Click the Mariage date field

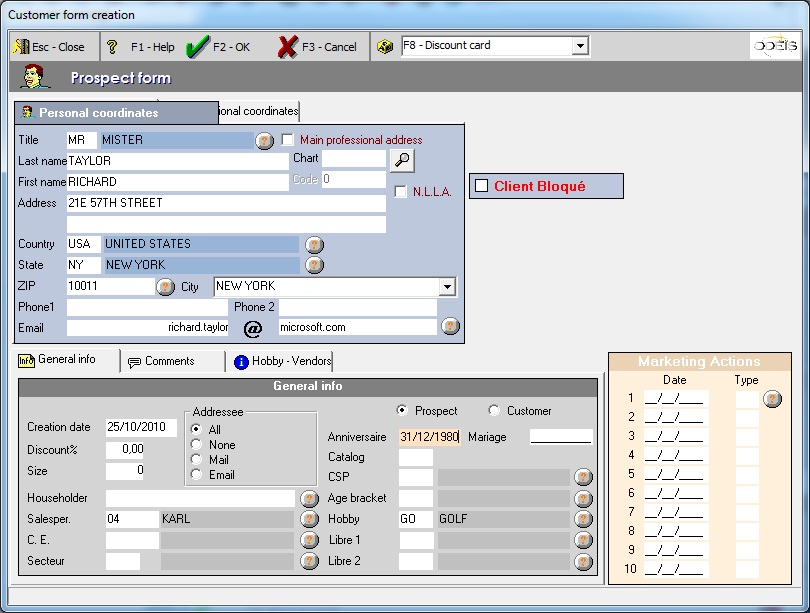tap(561, 436)
